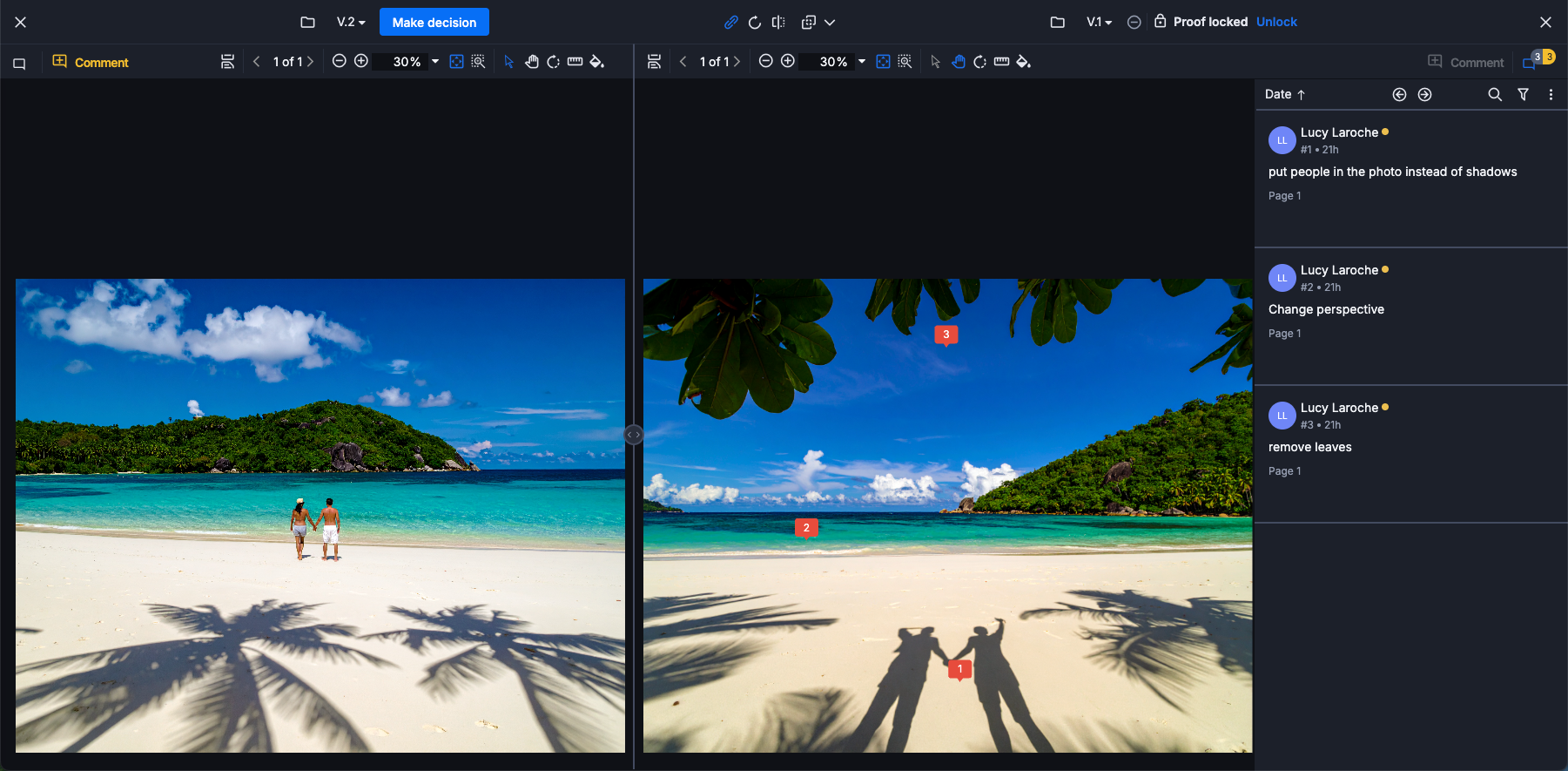Viewport: 1568px width, 771px height.
Task: Open the comments filter icon
Action: pyautogui.click(x=1523, y=94)
